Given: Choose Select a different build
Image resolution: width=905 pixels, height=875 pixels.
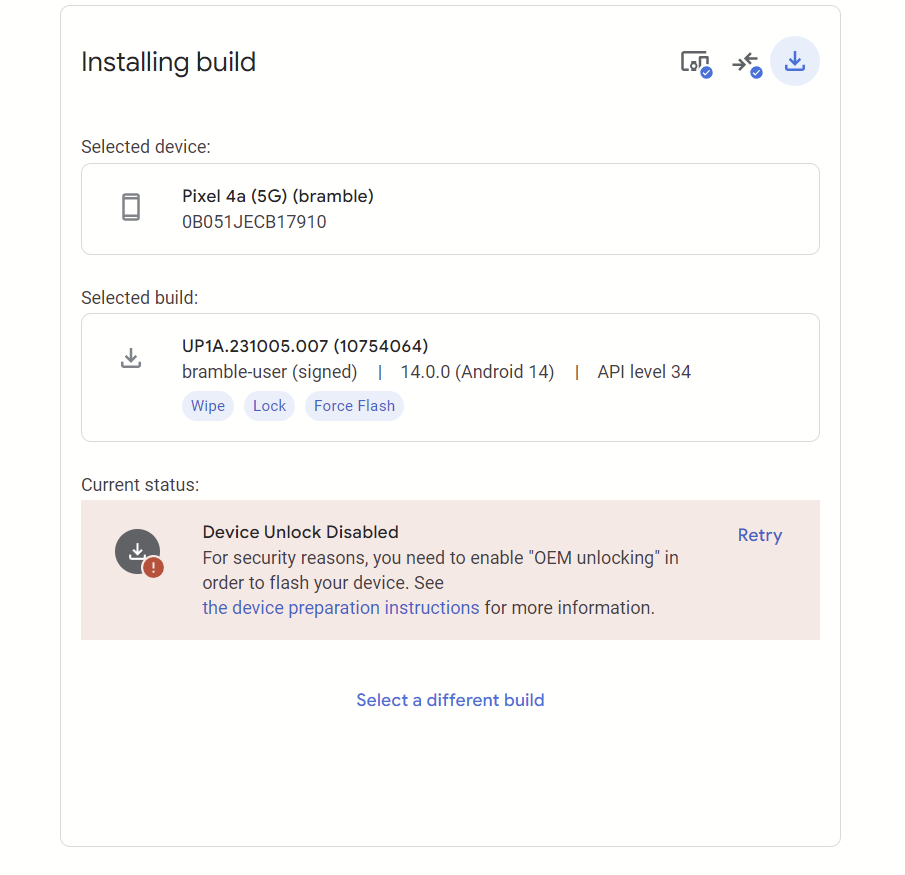Looking at the screenshot, I should 450,700.
